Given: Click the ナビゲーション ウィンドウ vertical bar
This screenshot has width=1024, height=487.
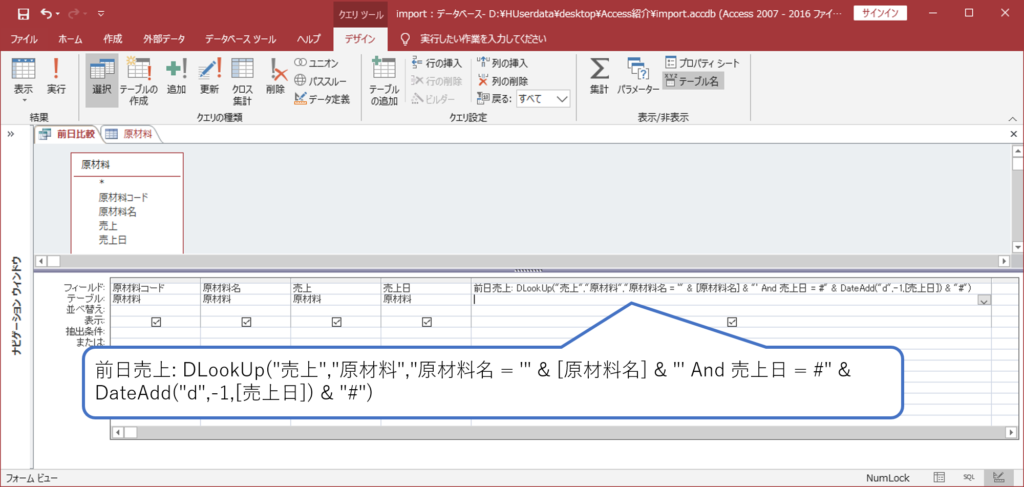Looking at the screenshot, I should [16, 306].
